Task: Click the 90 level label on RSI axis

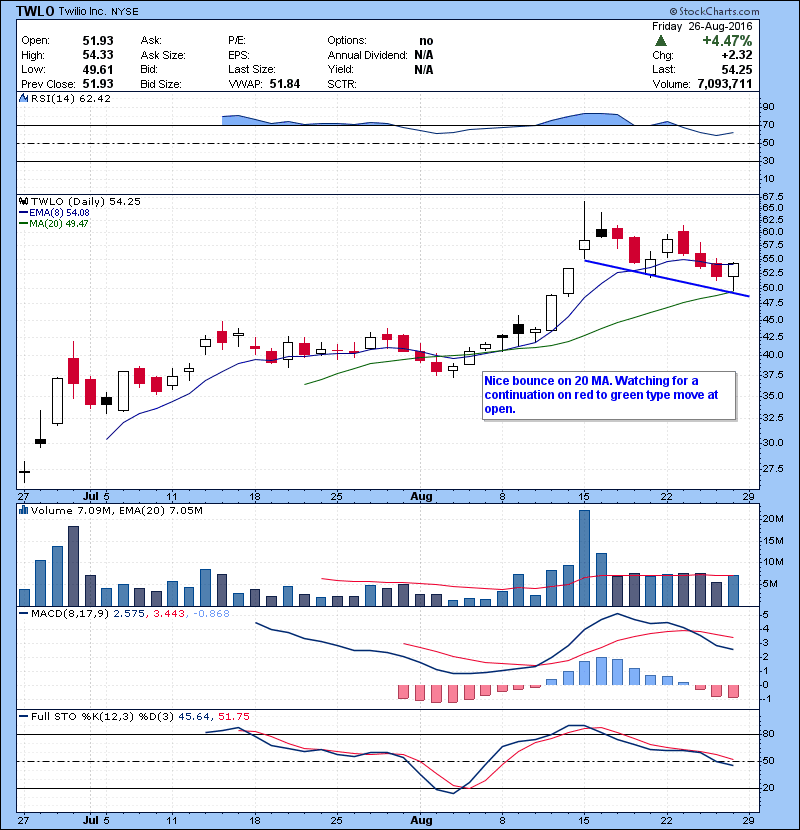Action: coord(768,106)
